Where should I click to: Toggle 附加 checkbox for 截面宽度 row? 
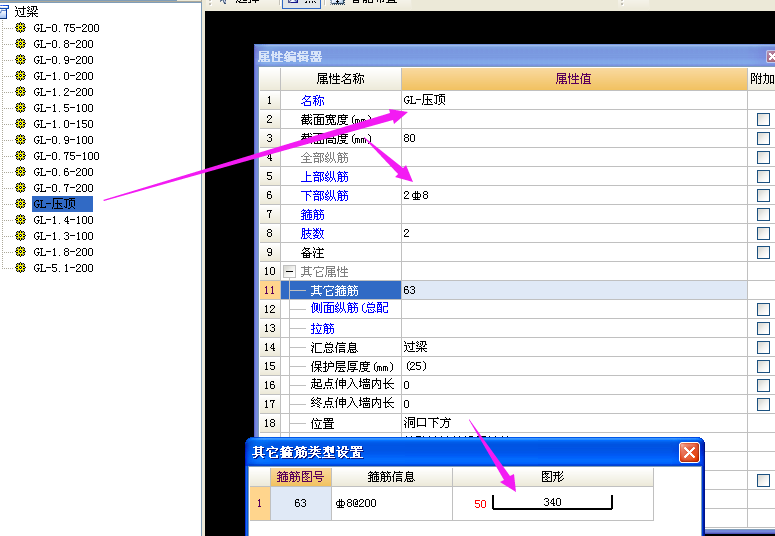pyautogui.click(x=763, y=119)
